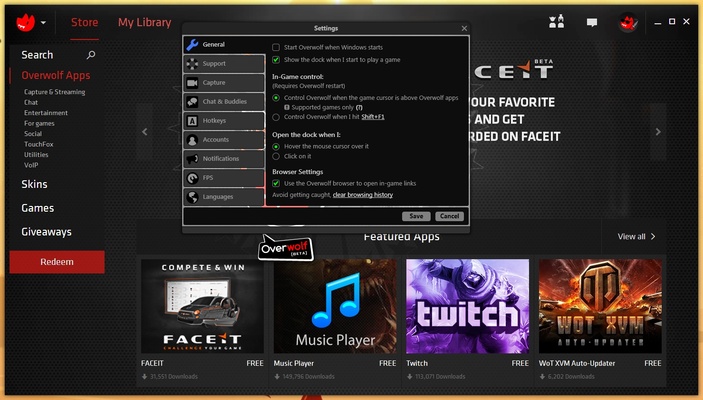Image resolution: width=703 pixels, height=400 pixels.
Task: Select Control Overwolf when I hit hotkey
Action: [x=276, y=117]
